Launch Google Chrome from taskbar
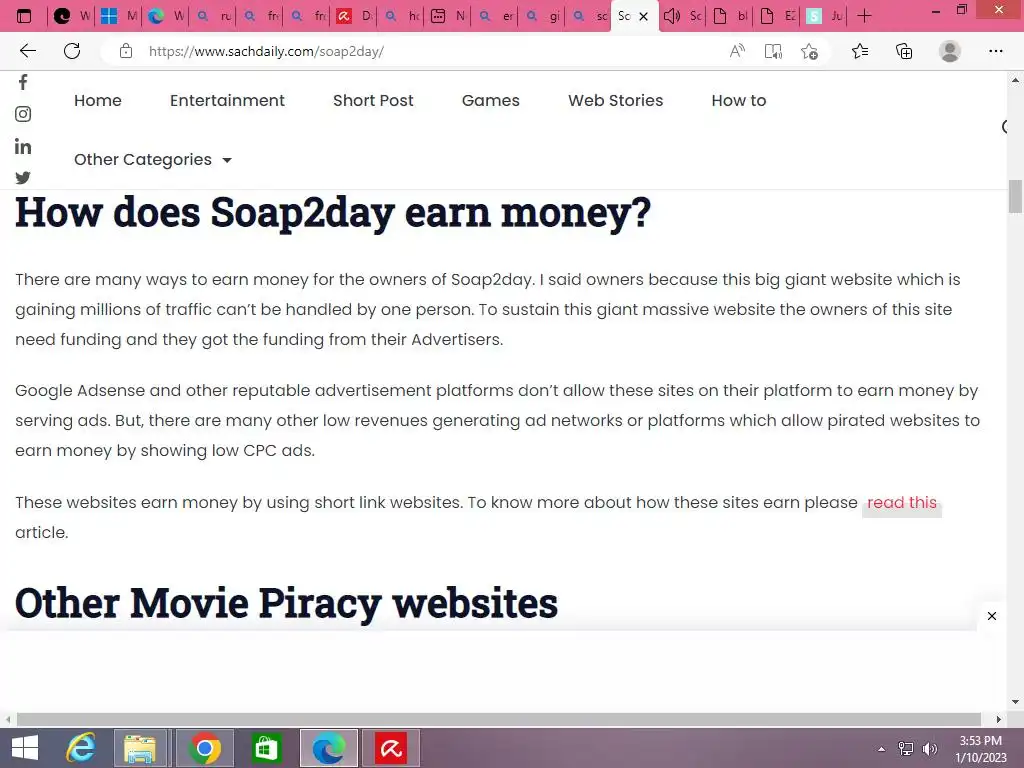This screenshot has width=1024, height=768. coord(205,748)
